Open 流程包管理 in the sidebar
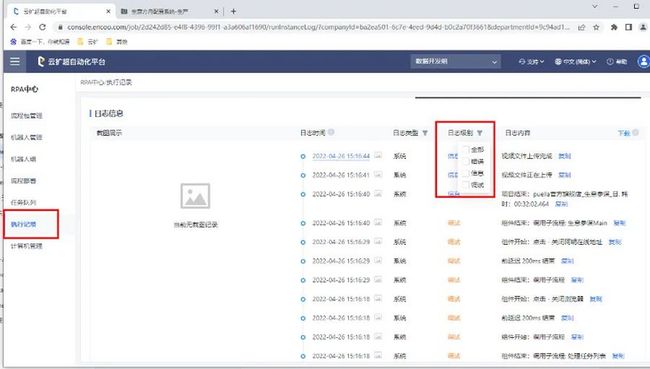650x369 pixels. click(x=27, y=116)
